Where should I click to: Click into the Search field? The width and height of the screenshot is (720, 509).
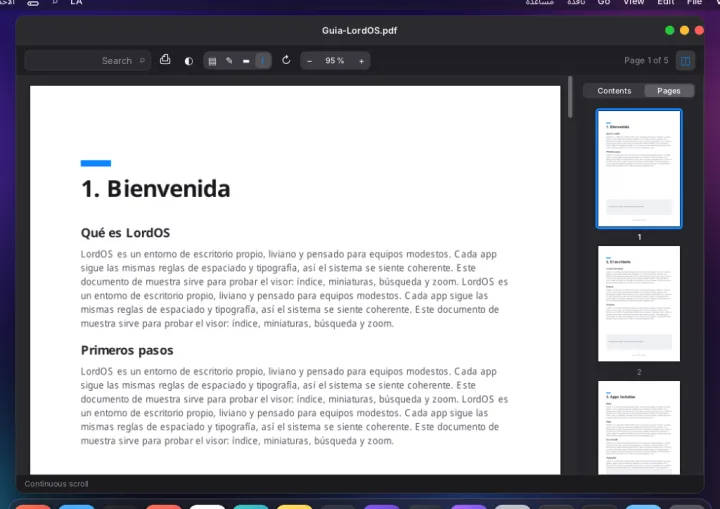point(87,61)
